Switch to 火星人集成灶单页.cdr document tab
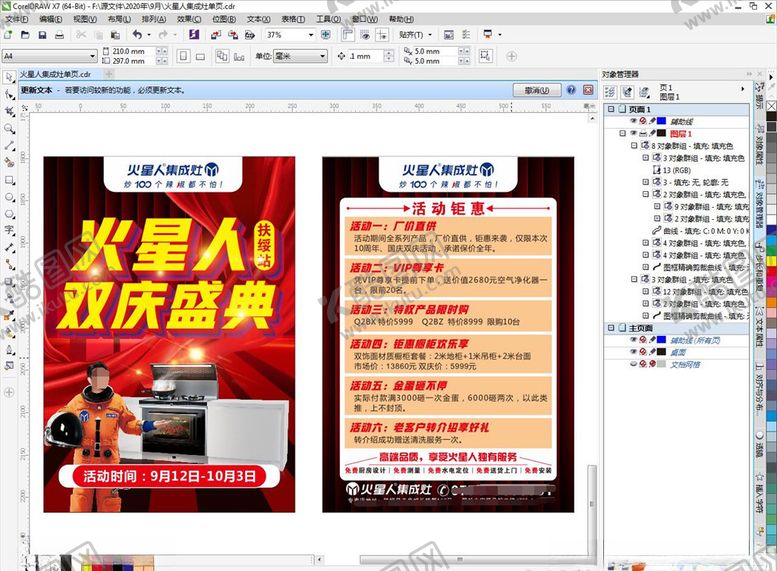Screen dimensions: 777x571 pos(55,74)
